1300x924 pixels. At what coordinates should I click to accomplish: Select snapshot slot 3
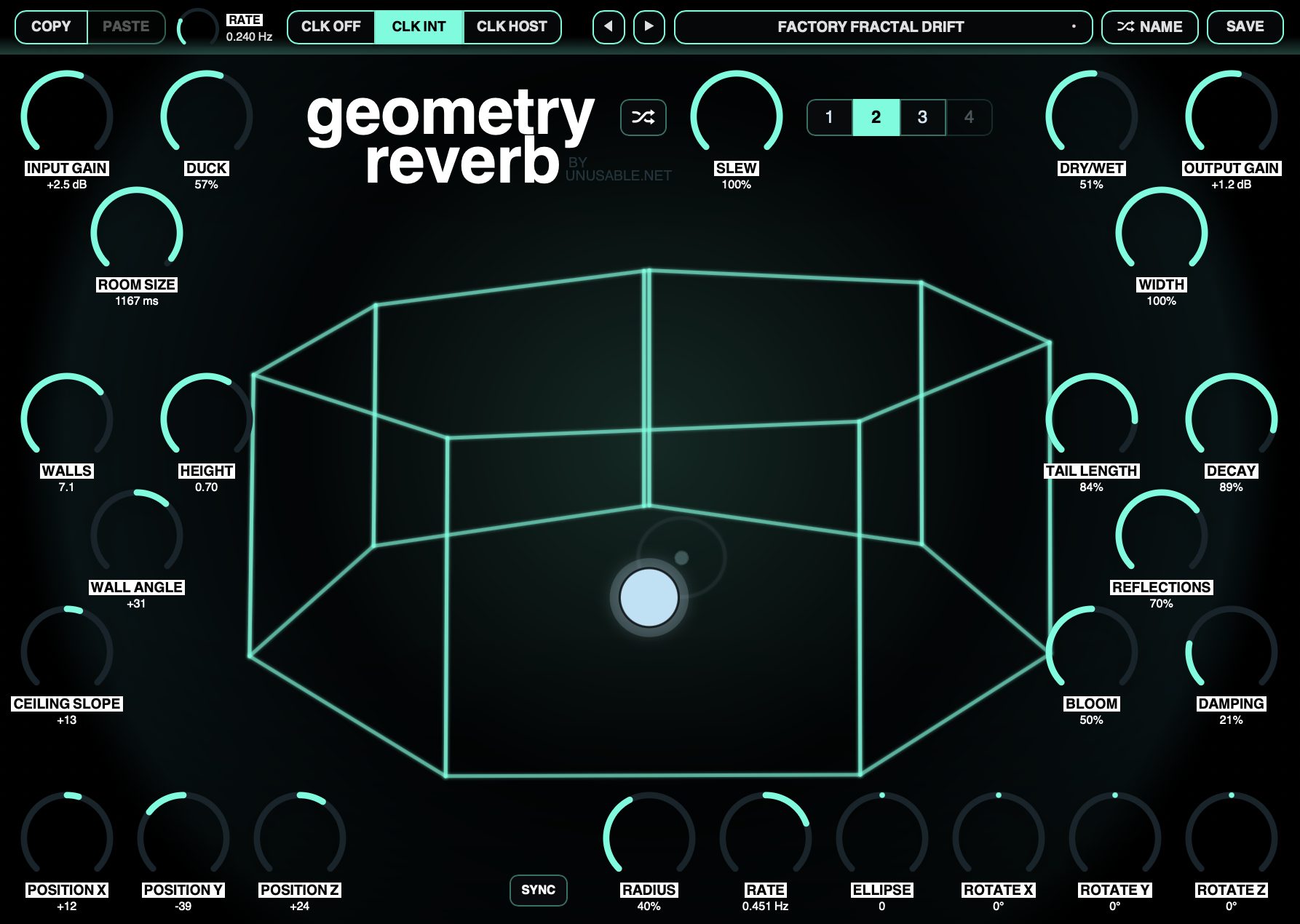point(922,117)
